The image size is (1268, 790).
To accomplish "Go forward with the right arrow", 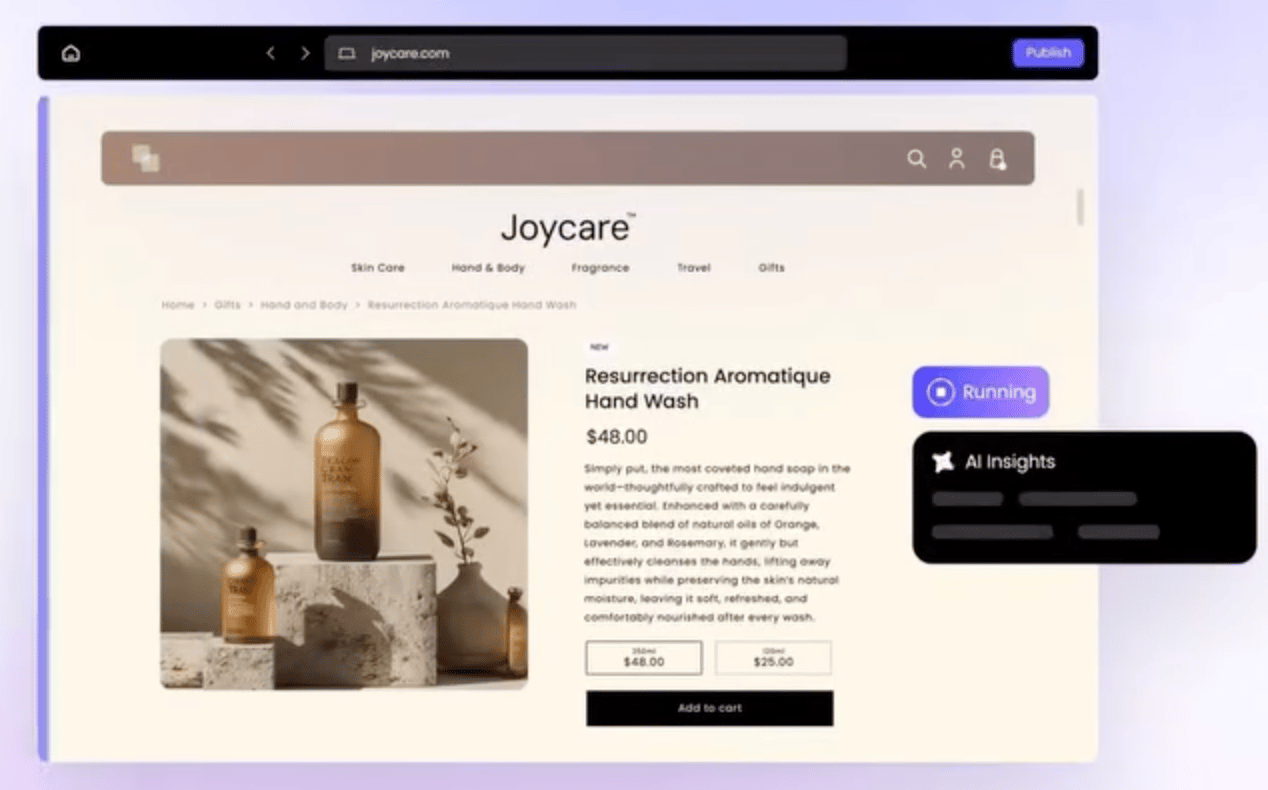I will click(305, 53).
